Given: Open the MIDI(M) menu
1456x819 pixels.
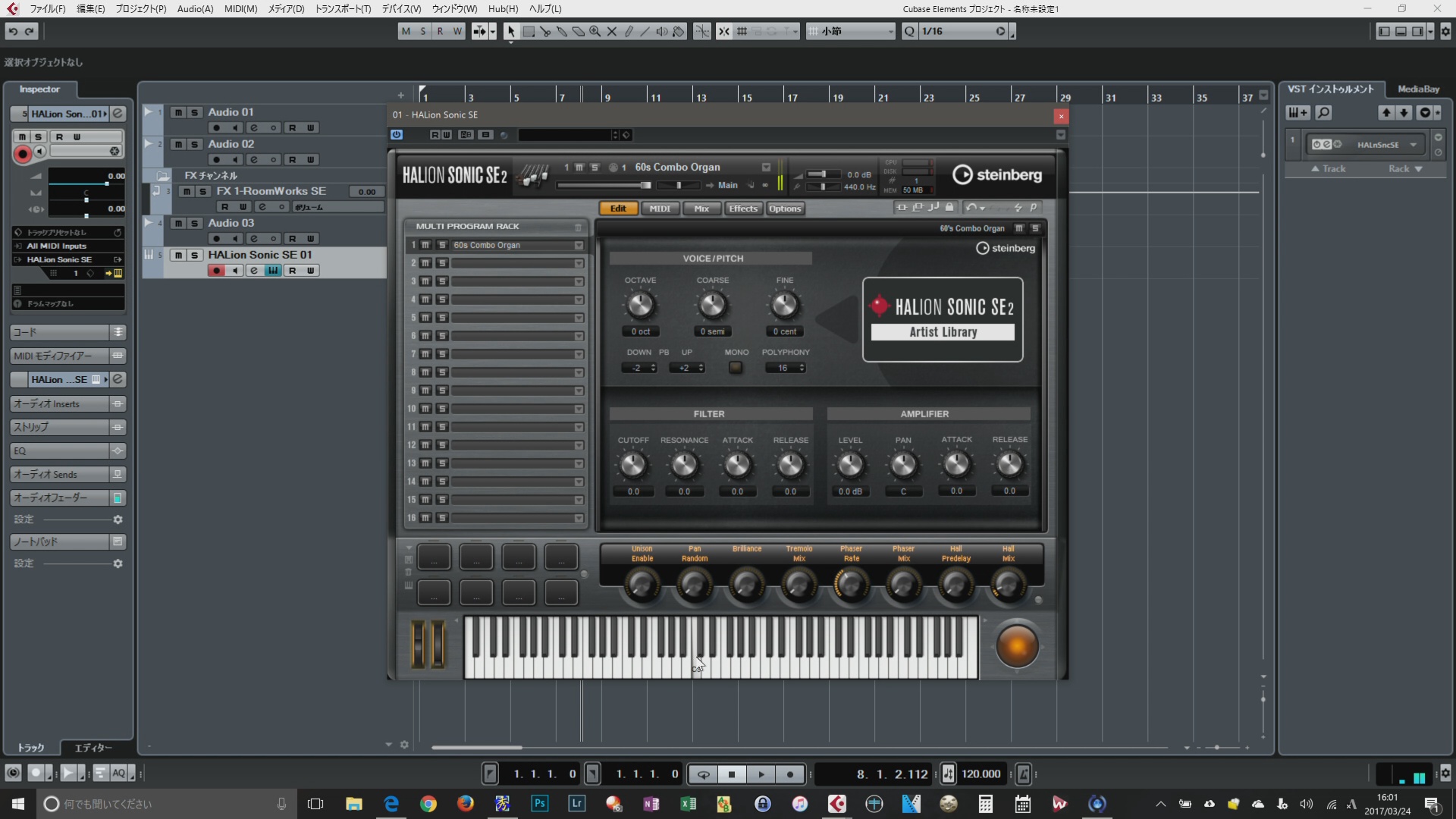Looking at the screenshot, I should click(x=240, y=8).
